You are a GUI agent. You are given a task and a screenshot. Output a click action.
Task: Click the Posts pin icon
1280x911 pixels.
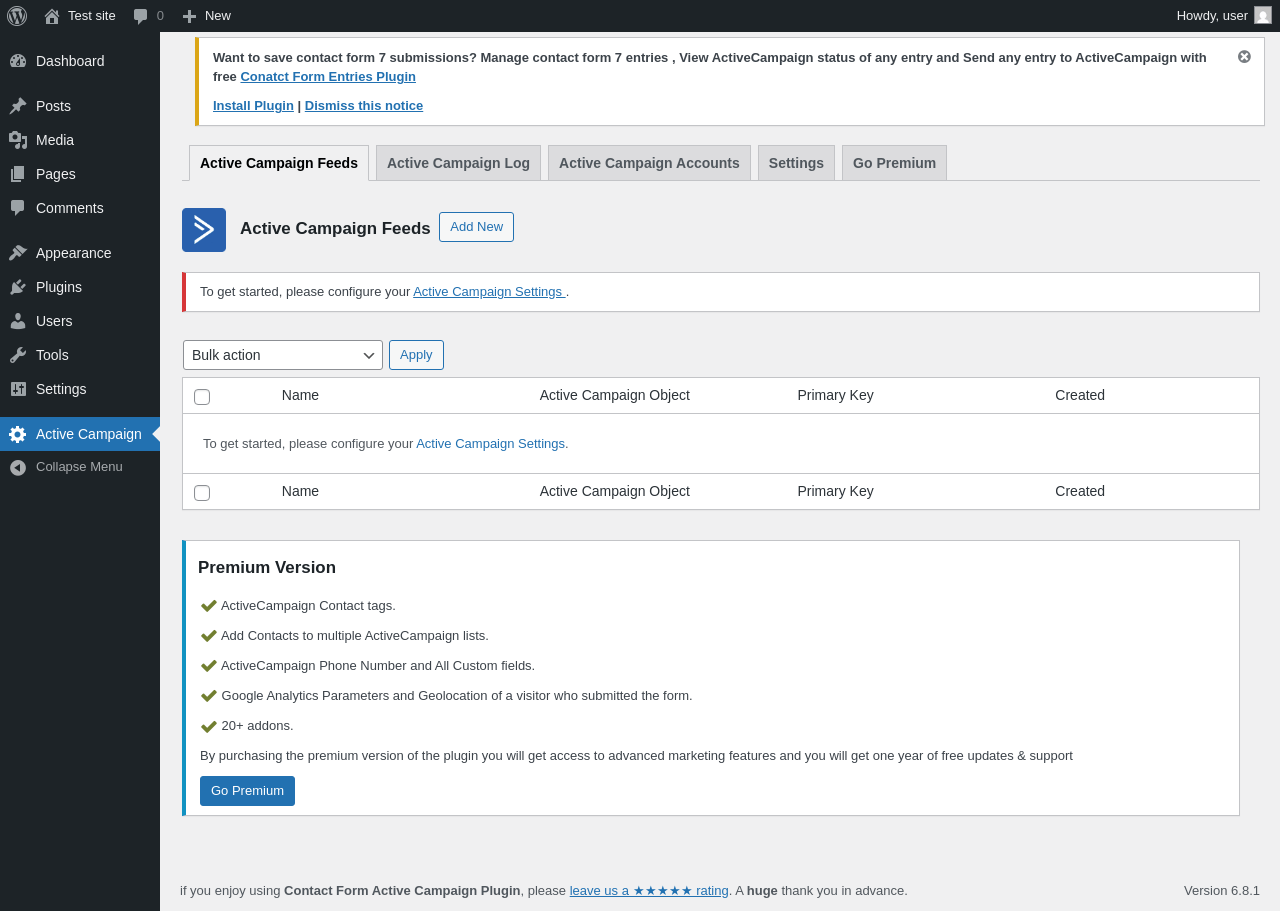(x=18, y=106)
